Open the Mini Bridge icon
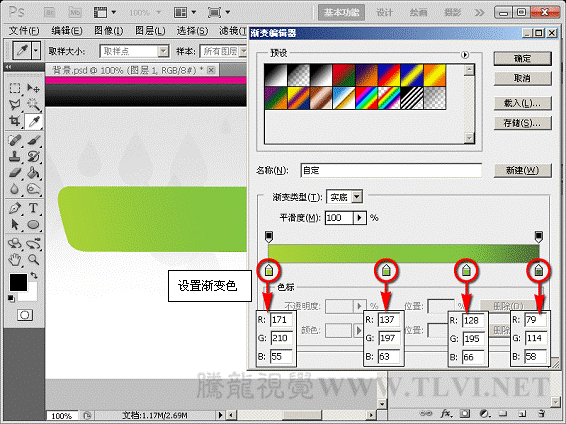 click(x=75, y=12)
